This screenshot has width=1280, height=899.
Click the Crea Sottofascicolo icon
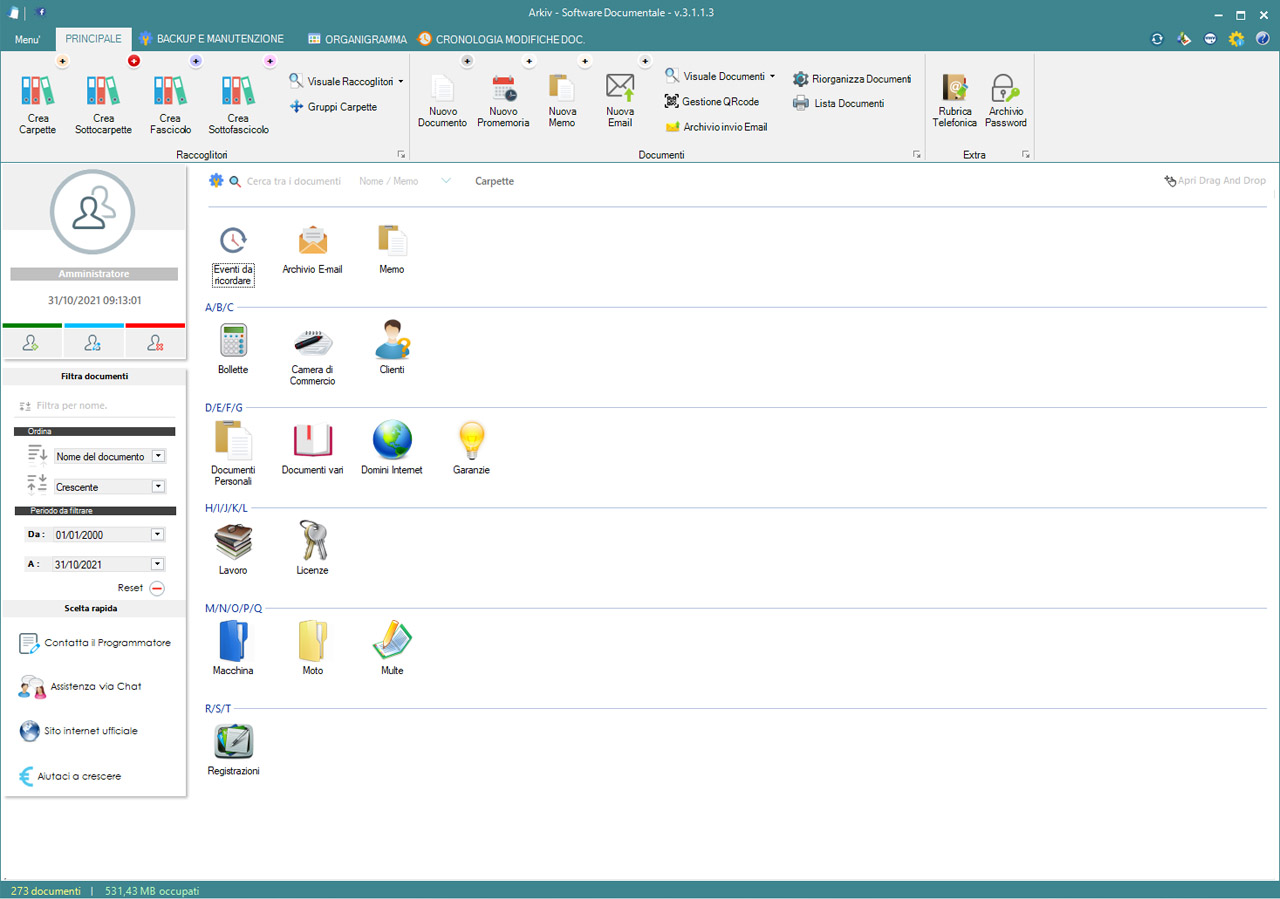tap(238, 91)
